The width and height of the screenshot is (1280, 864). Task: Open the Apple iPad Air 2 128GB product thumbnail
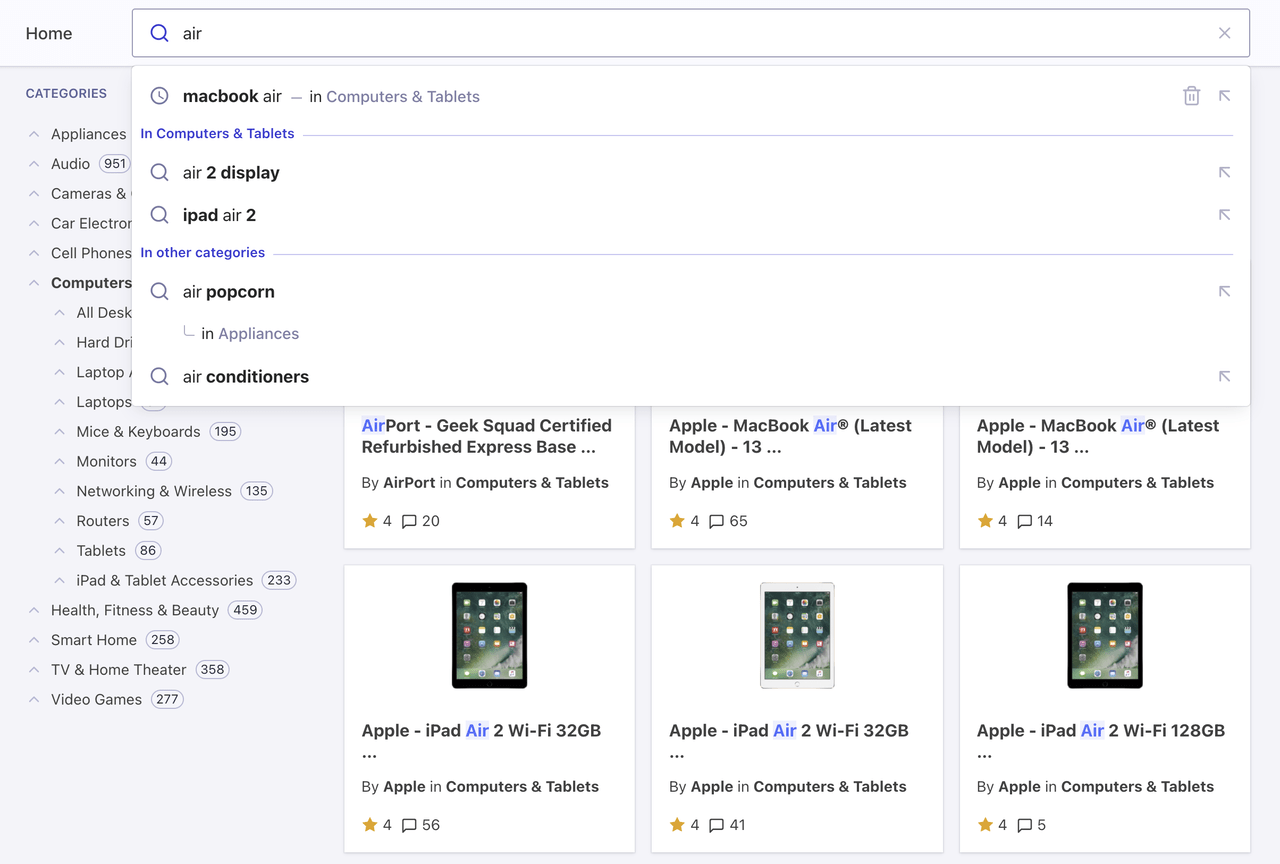tap(1104, 635)
